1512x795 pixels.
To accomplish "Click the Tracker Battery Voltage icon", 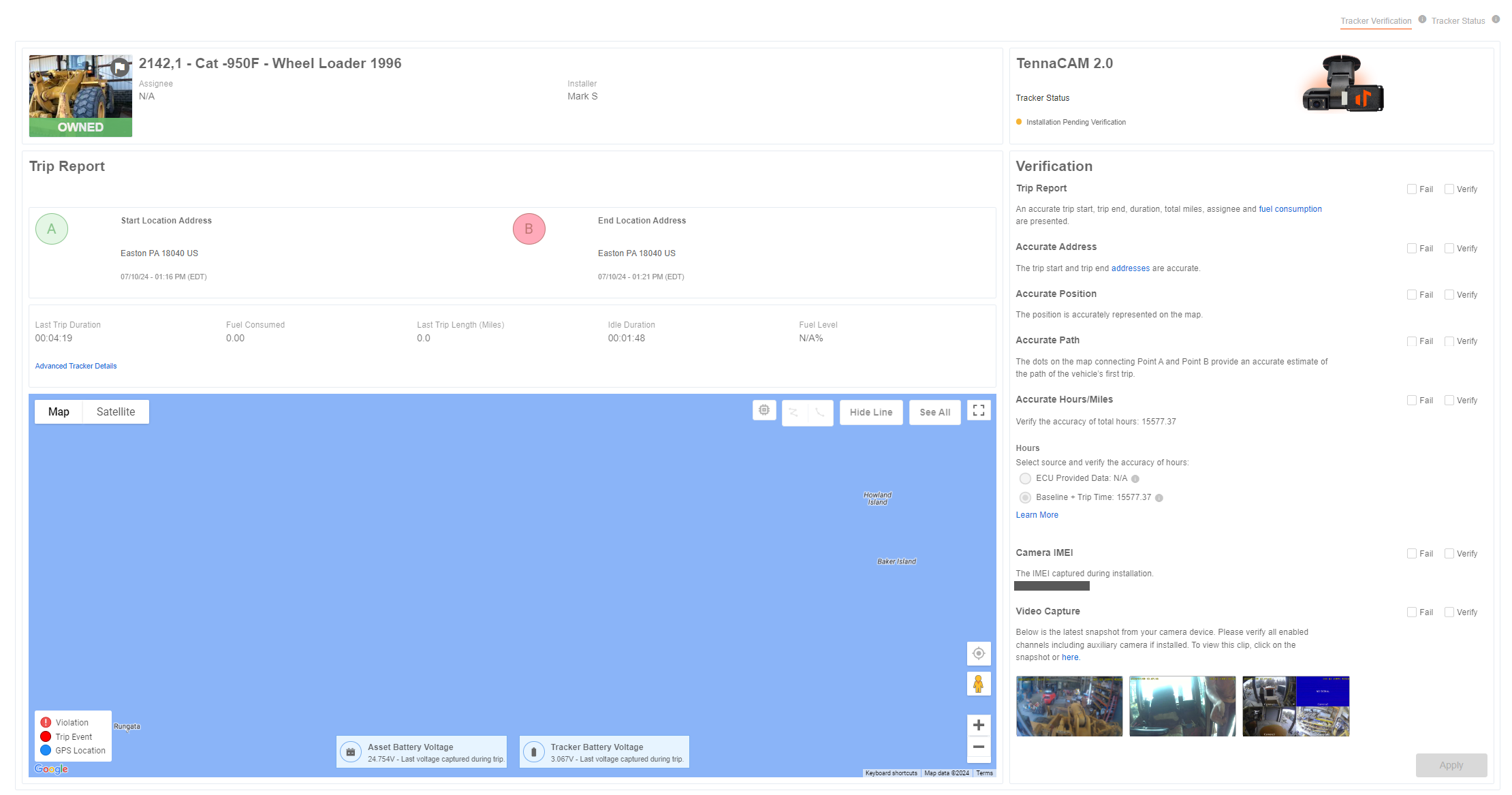I will point(534,752).
